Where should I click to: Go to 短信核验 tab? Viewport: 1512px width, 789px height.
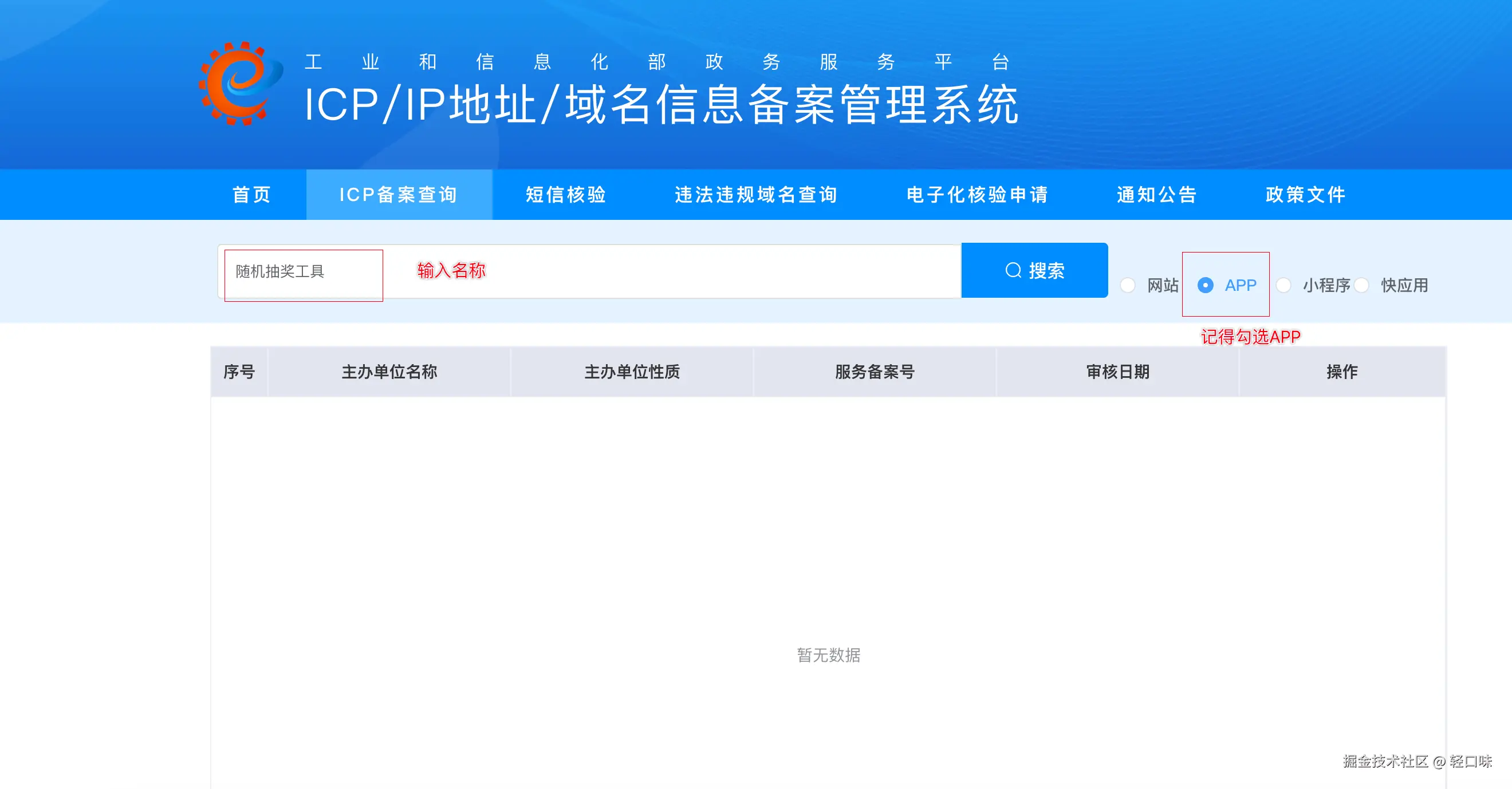tap(566, 195)
